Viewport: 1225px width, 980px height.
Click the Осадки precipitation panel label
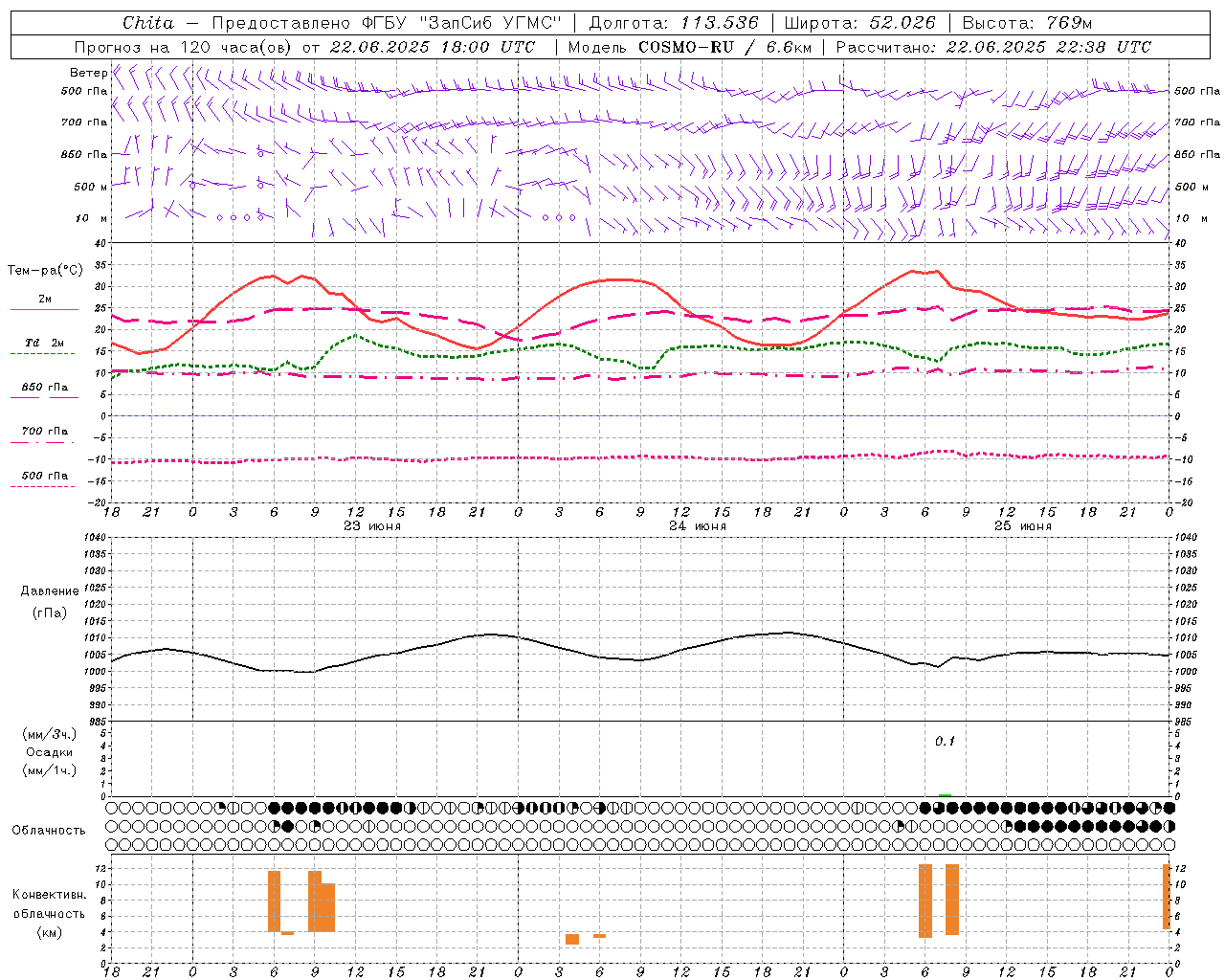[x=50, y=752]
